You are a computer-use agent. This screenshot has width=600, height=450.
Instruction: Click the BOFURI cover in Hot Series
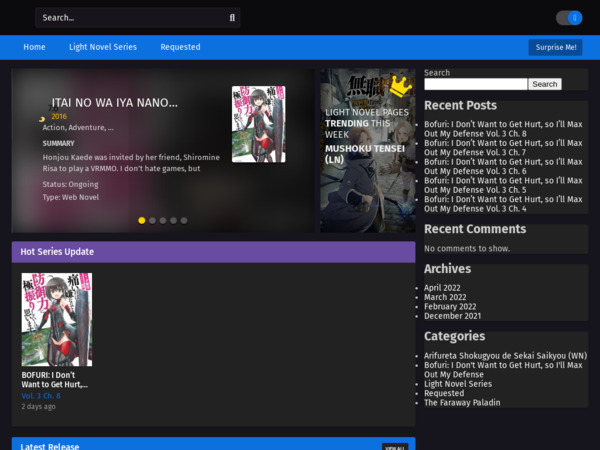(x=57, y=320)
